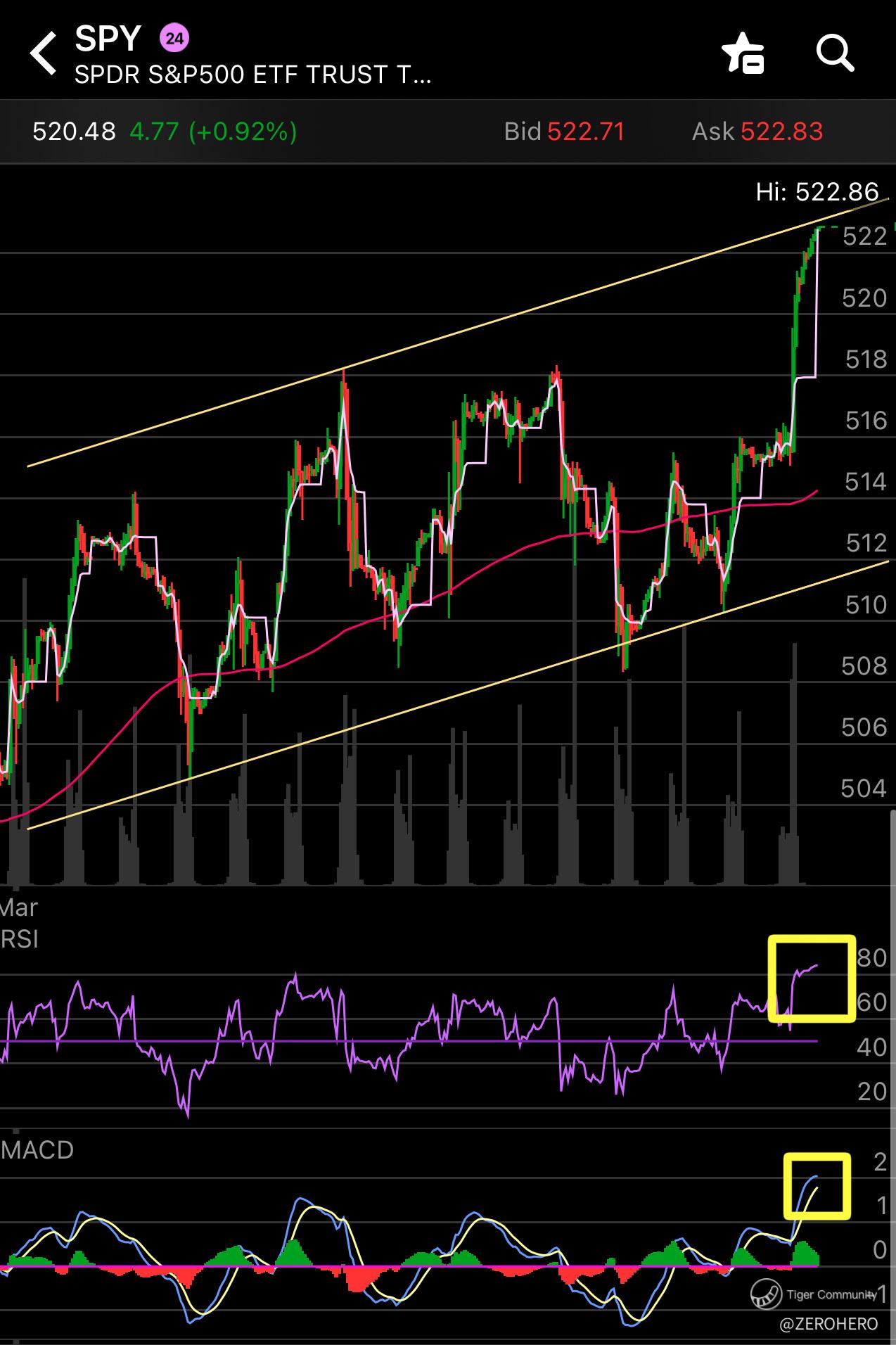896x1345 pixels.
Task: Tap the chart scrollbar on right edge
Action: click(892, 1076)
